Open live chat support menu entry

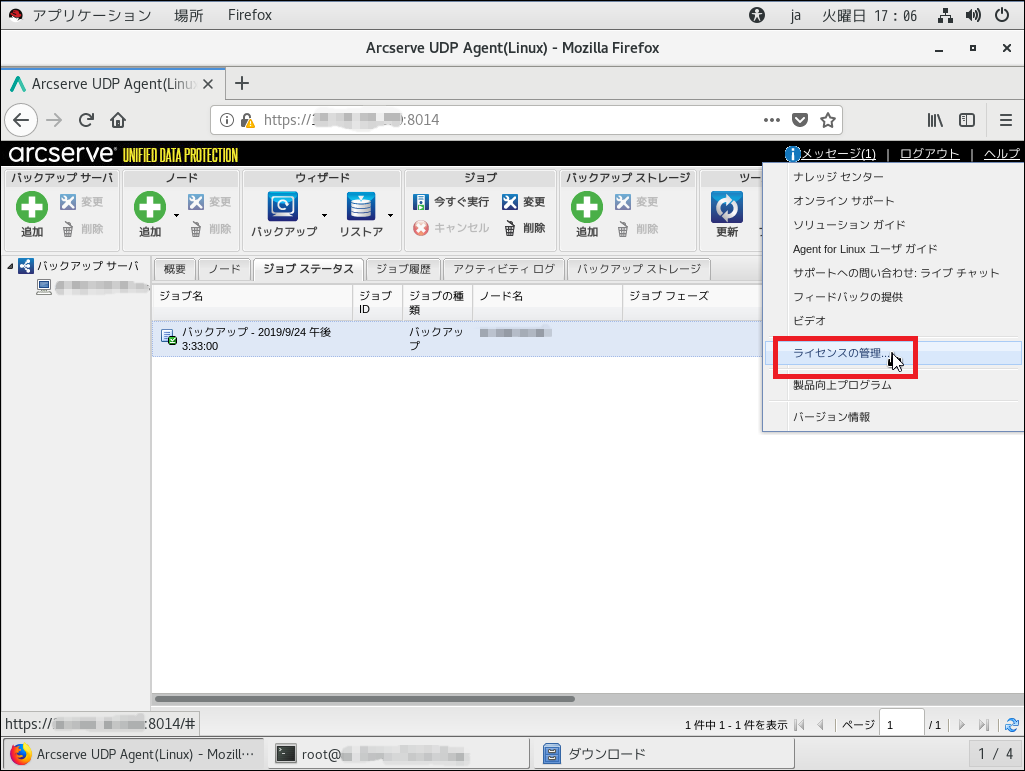[x=894, y=273]
